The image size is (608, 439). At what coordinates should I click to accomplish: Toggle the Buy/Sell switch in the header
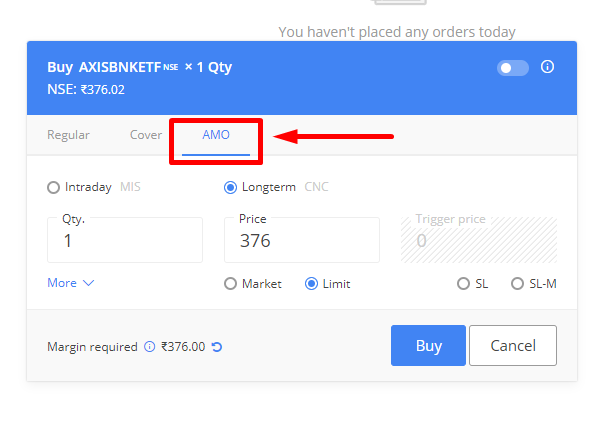pyautogui.click(x=513, y=68)
